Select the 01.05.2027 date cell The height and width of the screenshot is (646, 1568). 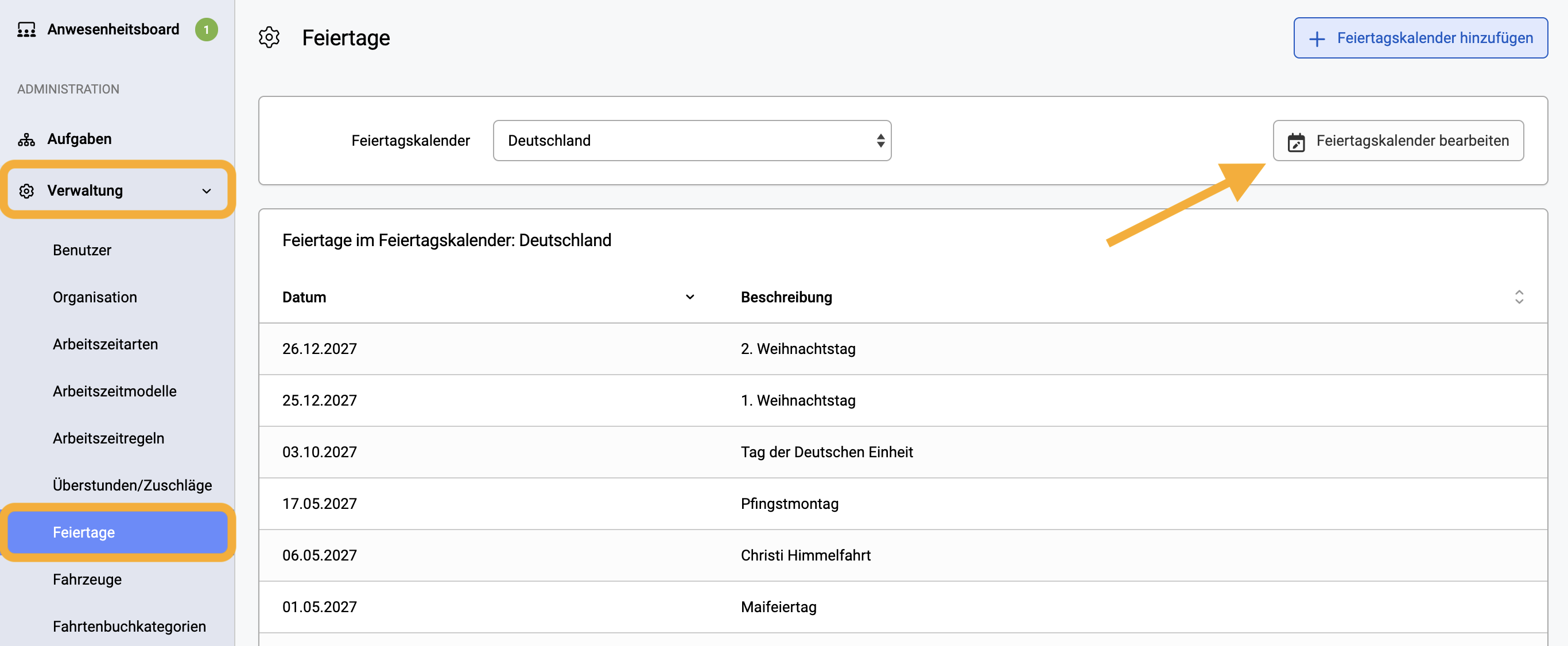tap(320, 608)
